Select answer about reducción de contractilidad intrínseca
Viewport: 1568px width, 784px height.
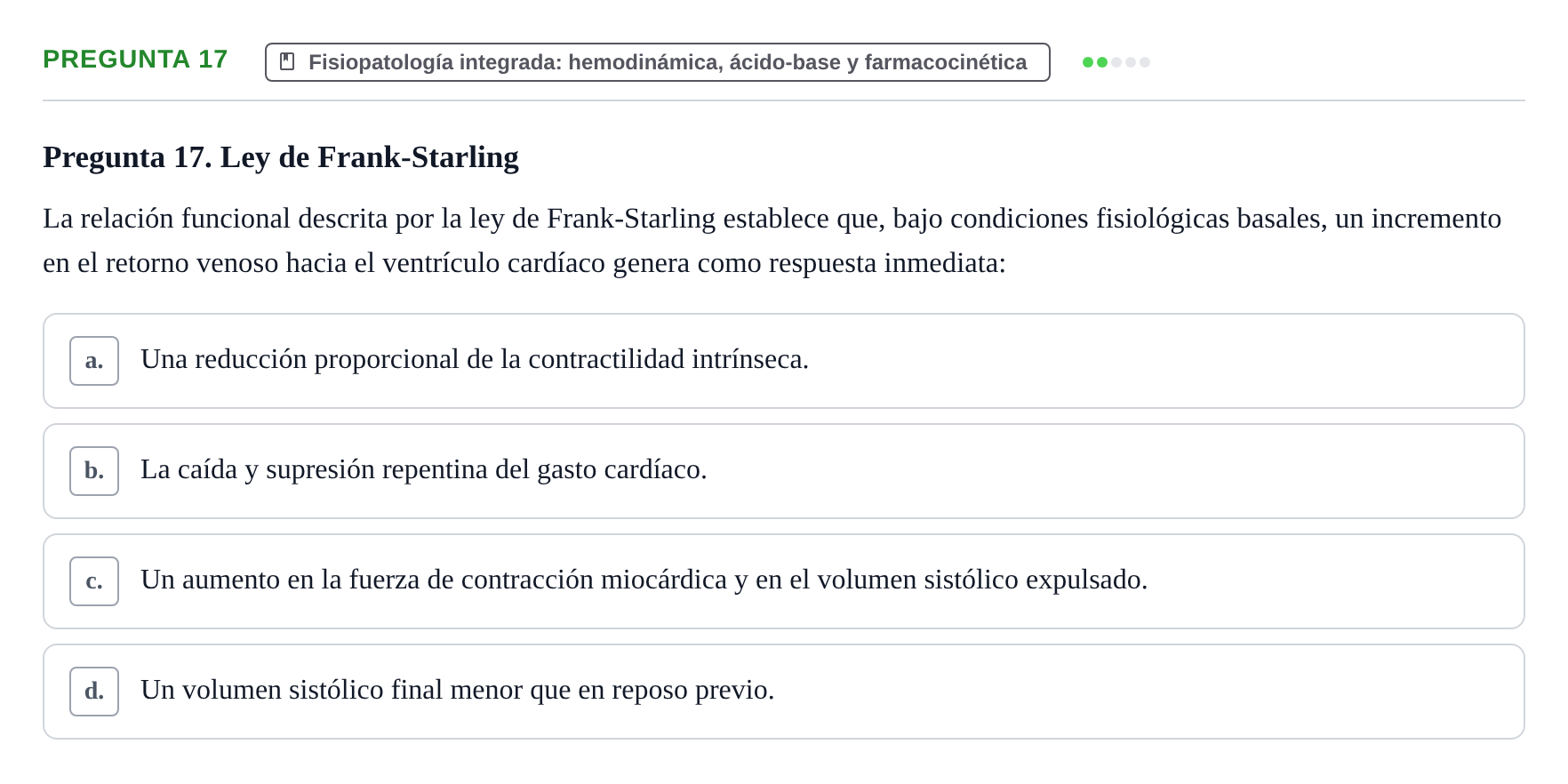[784, 361]
